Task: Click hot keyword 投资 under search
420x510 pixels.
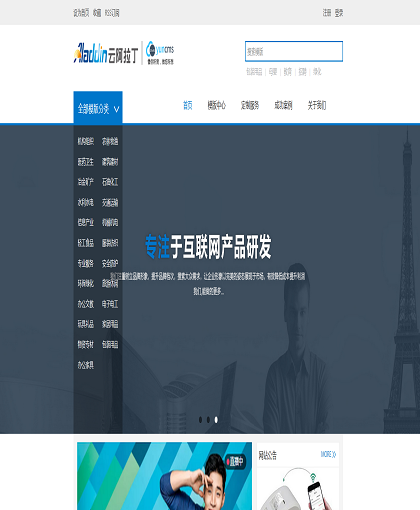Action: coord(288,72)
